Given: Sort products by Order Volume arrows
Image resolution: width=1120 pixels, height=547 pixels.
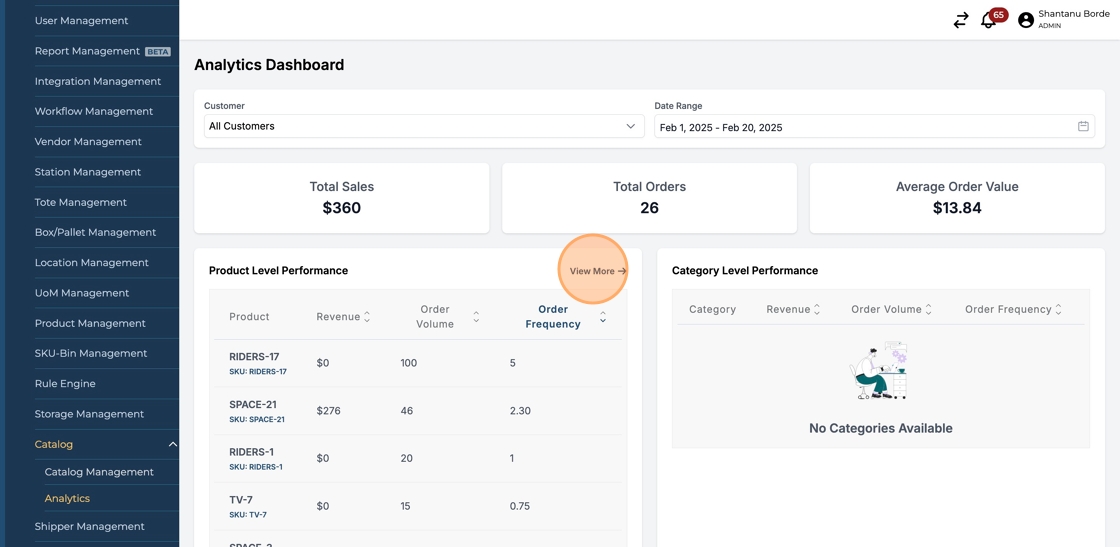Looking at the screenshot, I should (476, 317).
